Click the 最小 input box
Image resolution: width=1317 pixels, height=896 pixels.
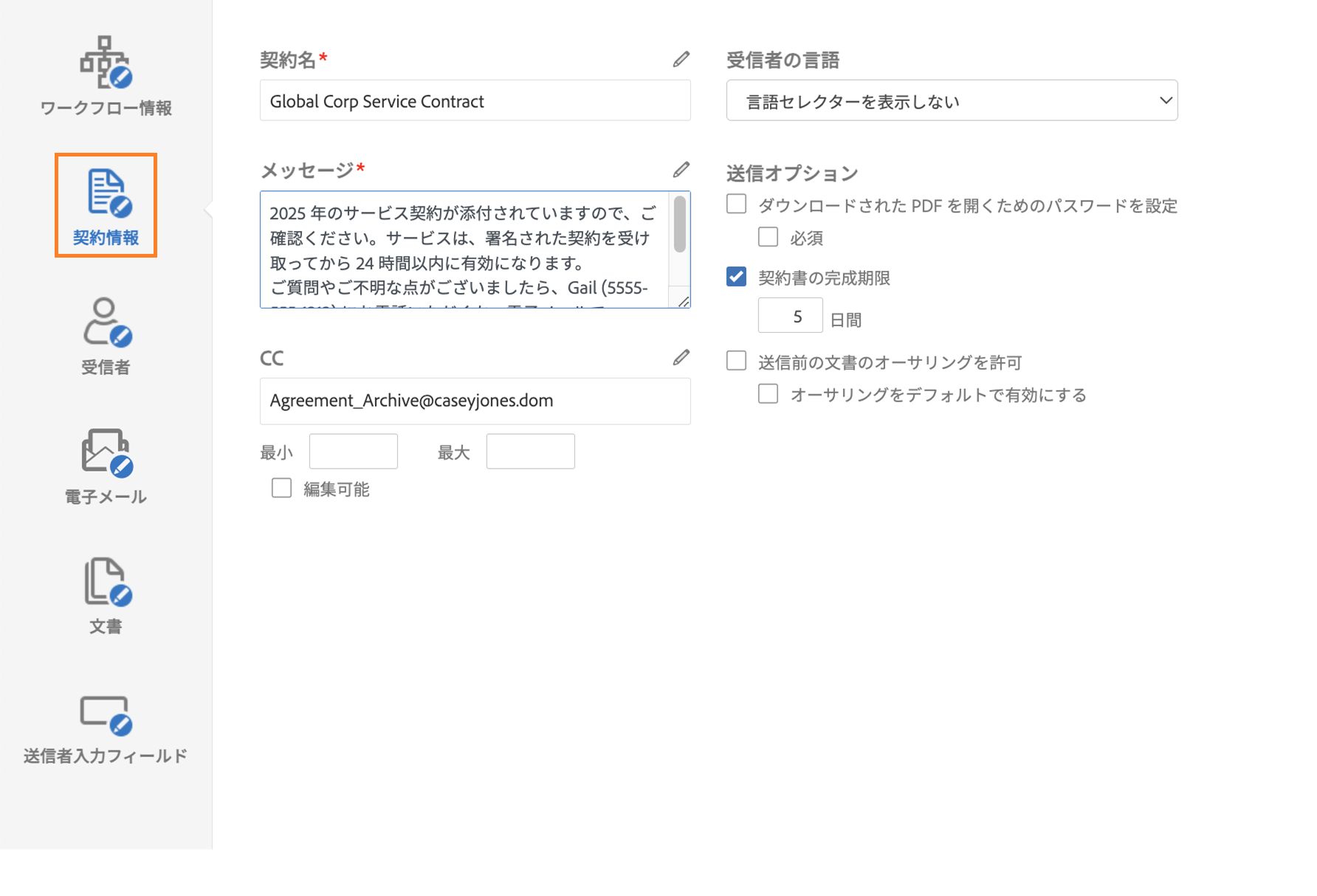[353, 451]
